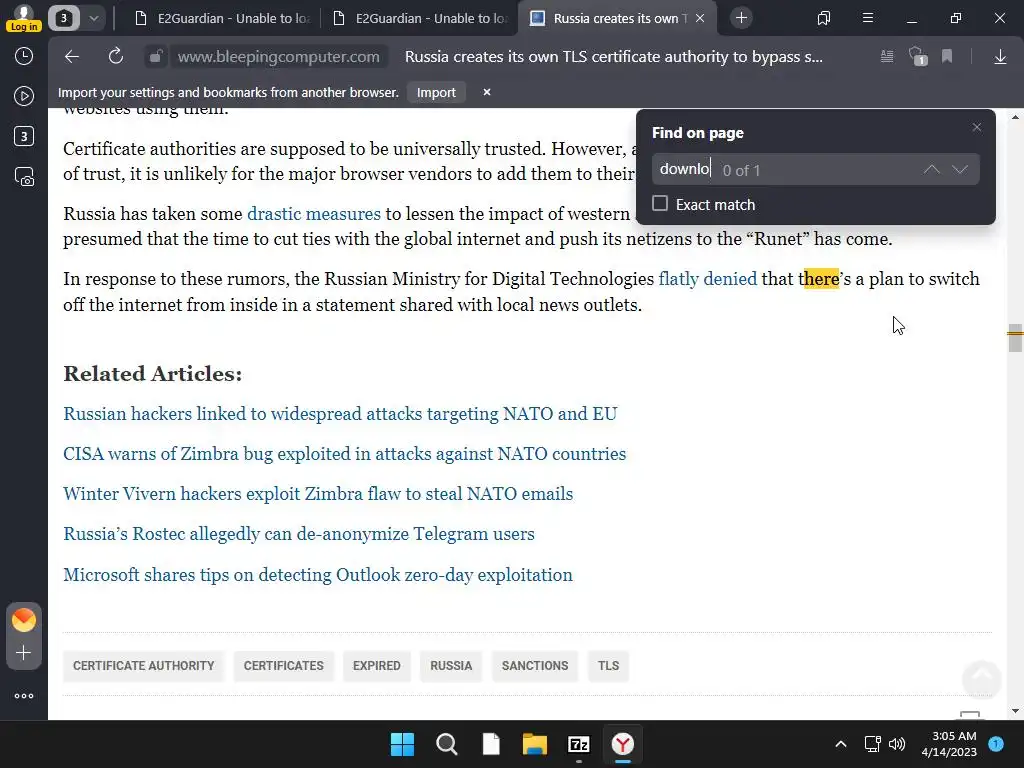The image size is (1024, 768).
Task: Open the downloads arrow icon
Action: pyautogui.click(x=1000, y=57)
